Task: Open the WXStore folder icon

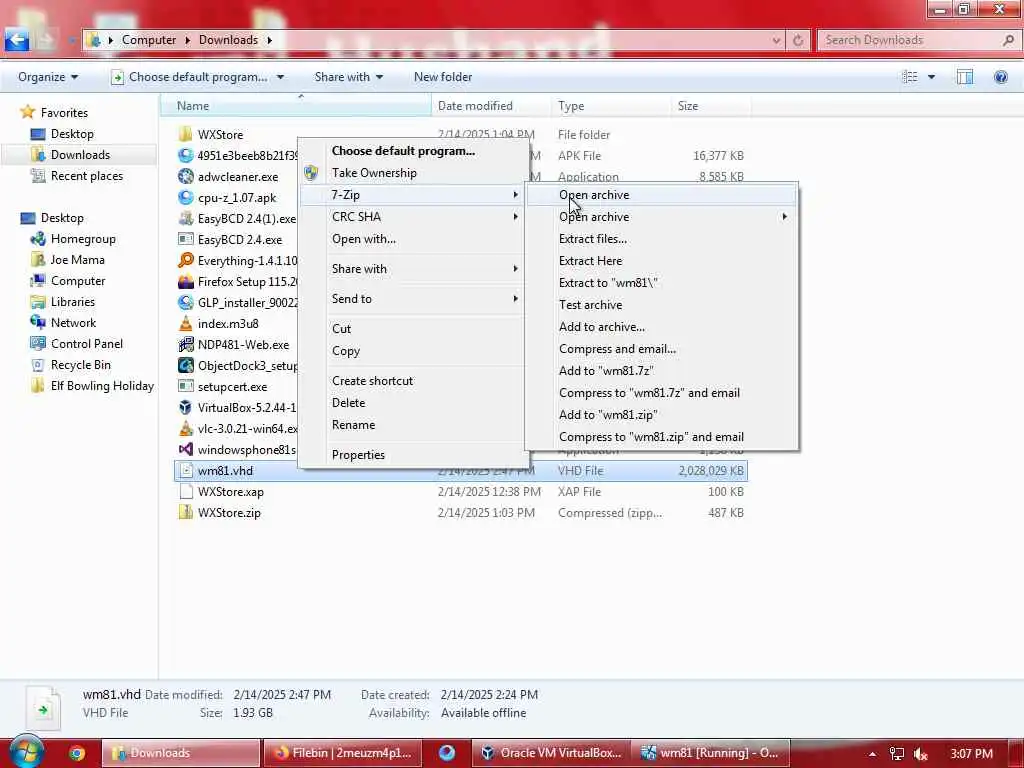Action: tap(185, 134)
